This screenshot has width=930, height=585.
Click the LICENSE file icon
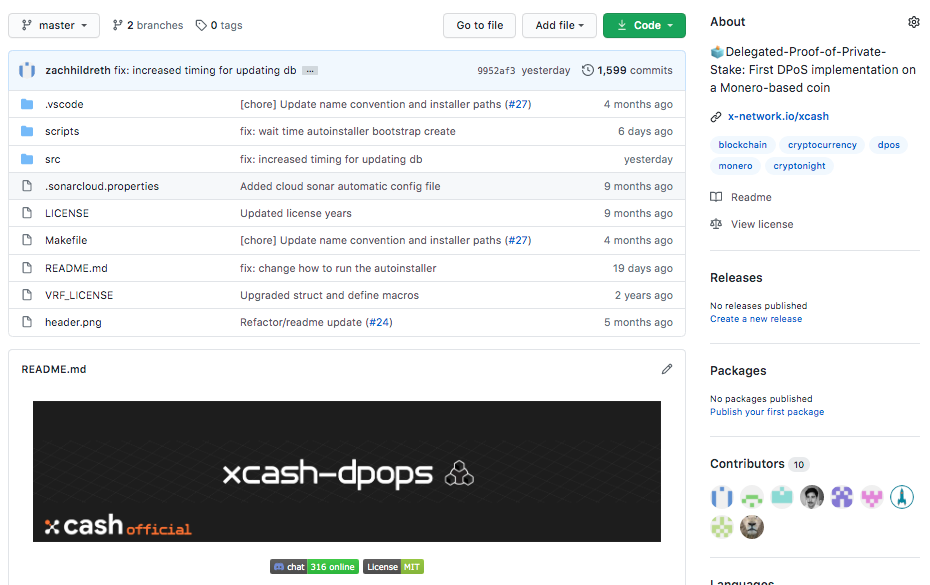point(27,213)
